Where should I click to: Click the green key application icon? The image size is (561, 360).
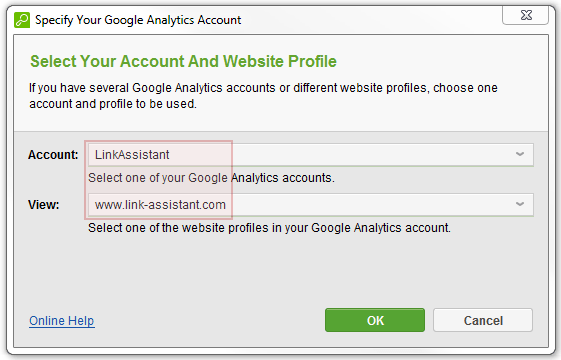click(x=22, y=20)
